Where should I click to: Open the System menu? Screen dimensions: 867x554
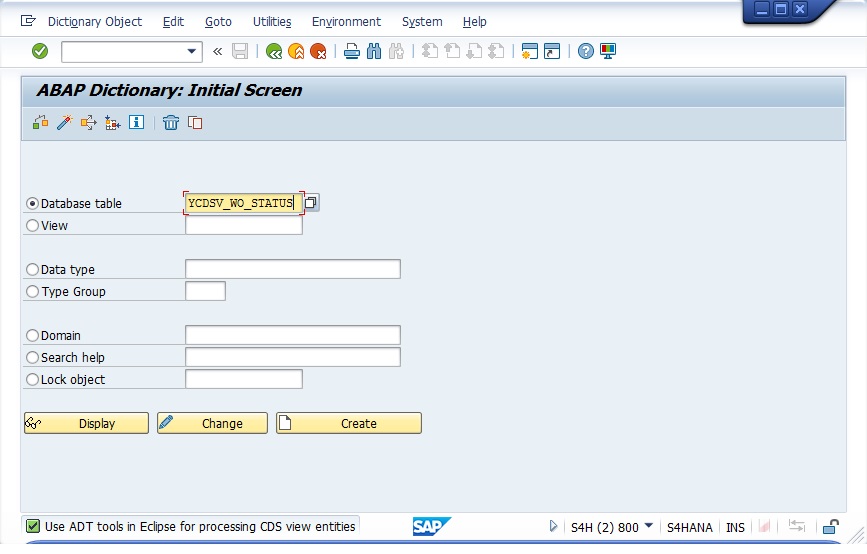point(422,22)
